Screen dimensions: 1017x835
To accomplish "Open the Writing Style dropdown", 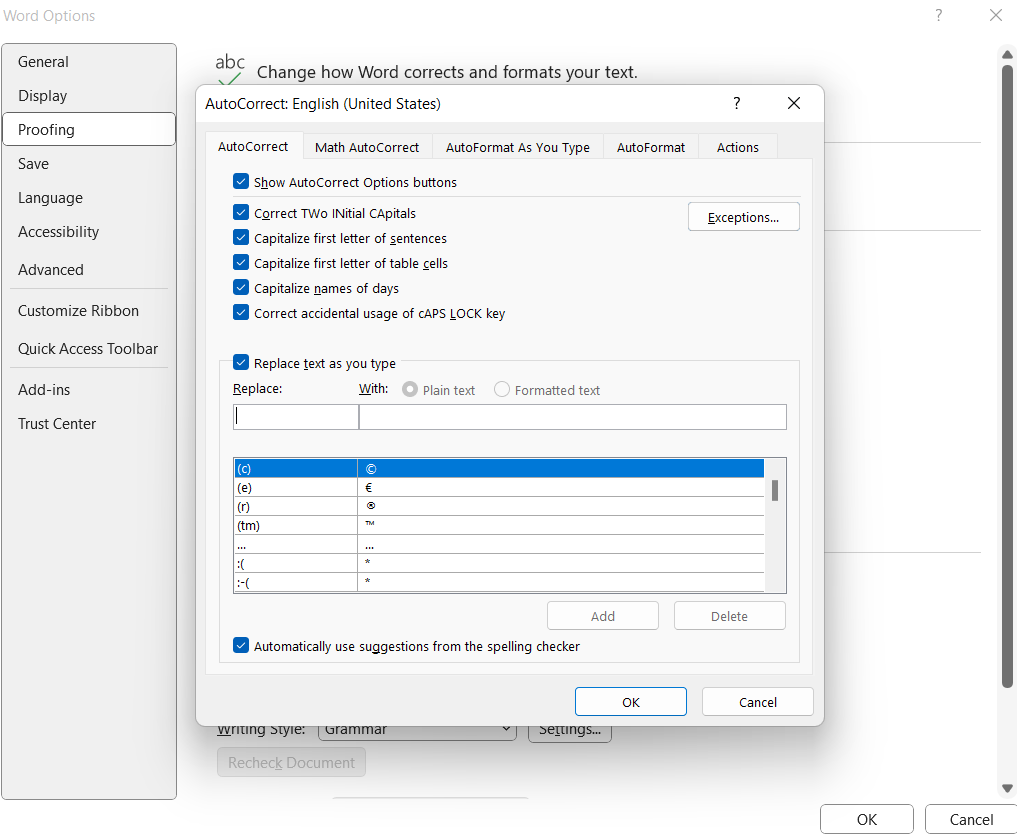I will point(417,732).
